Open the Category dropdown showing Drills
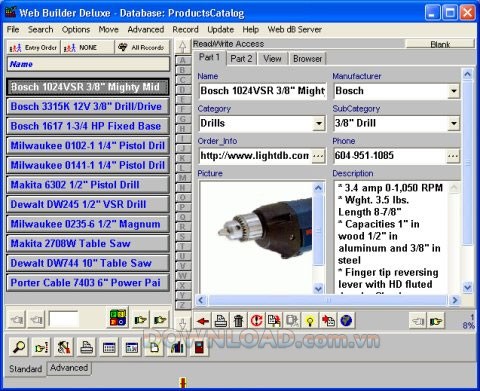The width and height of the screenshot is (480, 391). click(x=319, y=124)
